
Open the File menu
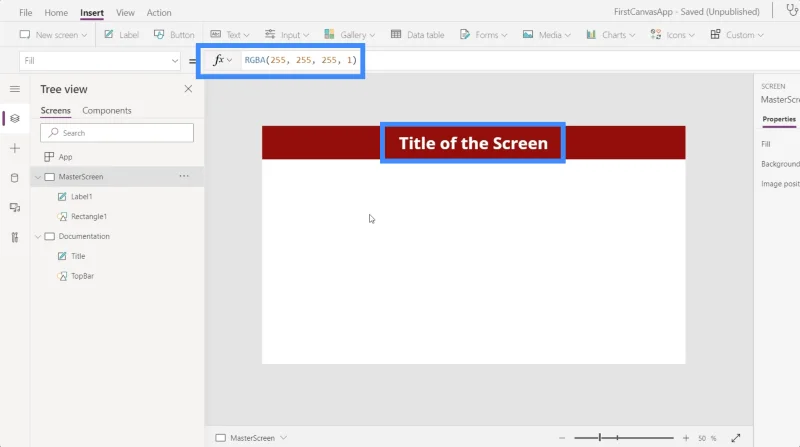(26, 13)
